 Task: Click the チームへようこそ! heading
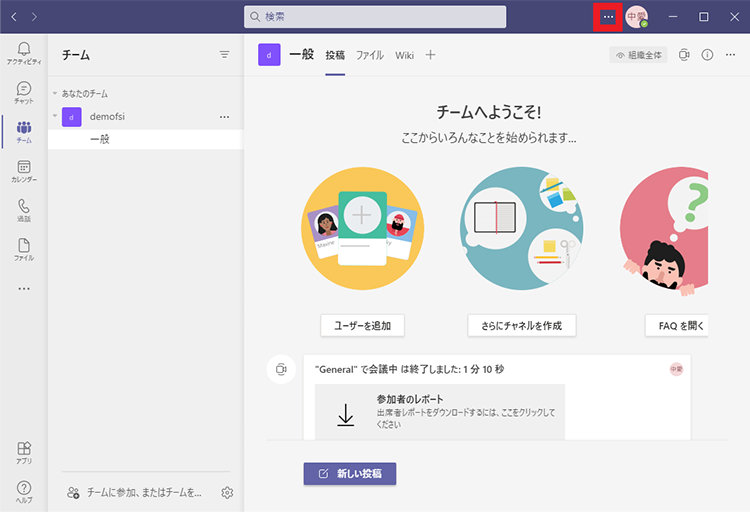tap(489, 112)
